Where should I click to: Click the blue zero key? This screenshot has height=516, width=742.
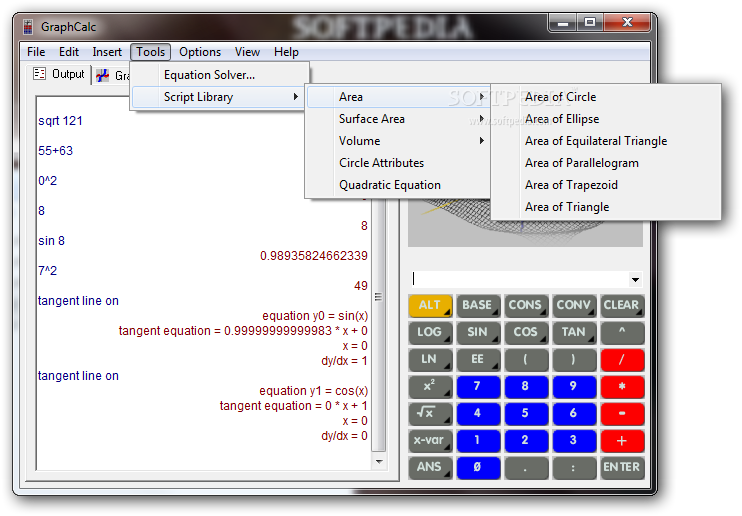click(x=478, y=467)
